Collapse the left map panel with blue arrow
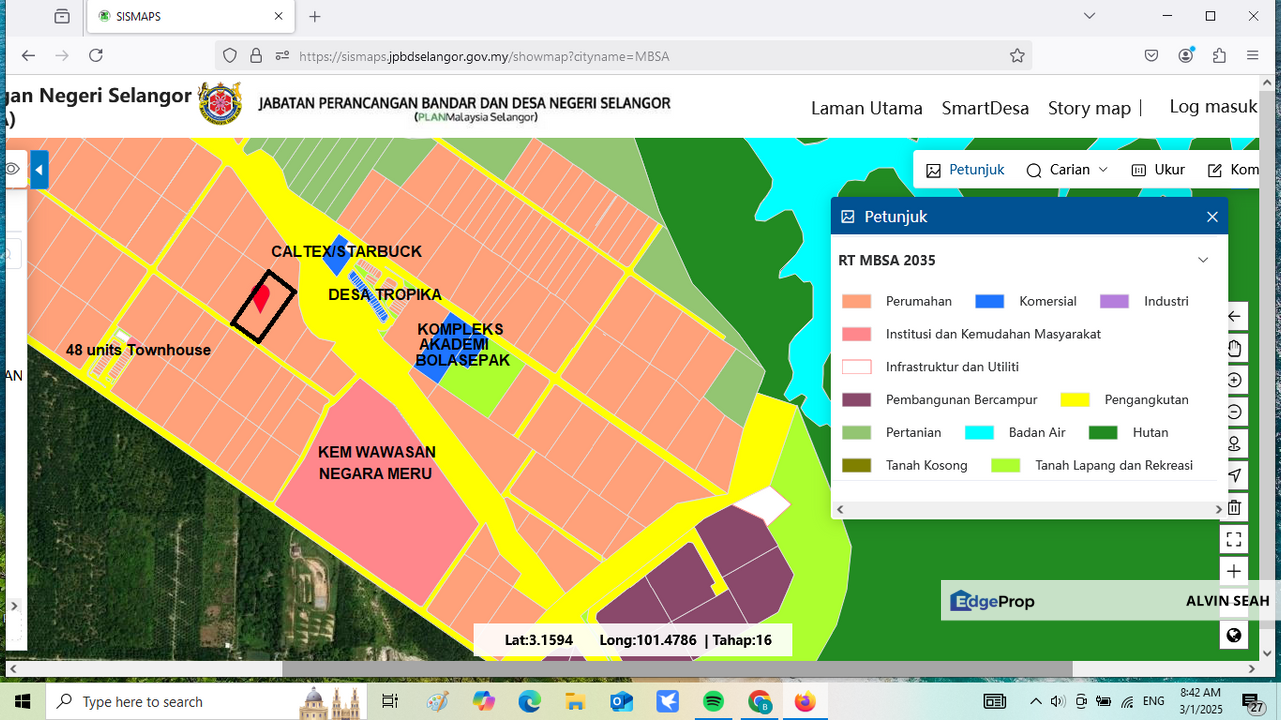1281x720 pixels. [38, 169]
